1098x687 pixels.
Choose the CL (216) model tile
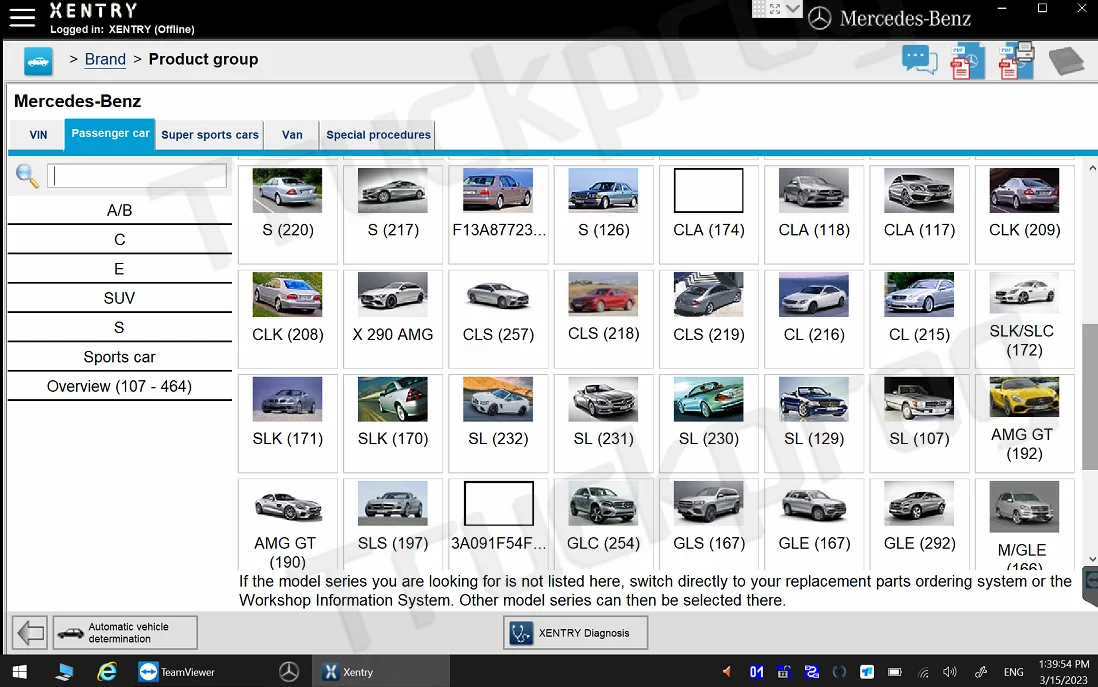pyautogui.click(x=814, y=319)
